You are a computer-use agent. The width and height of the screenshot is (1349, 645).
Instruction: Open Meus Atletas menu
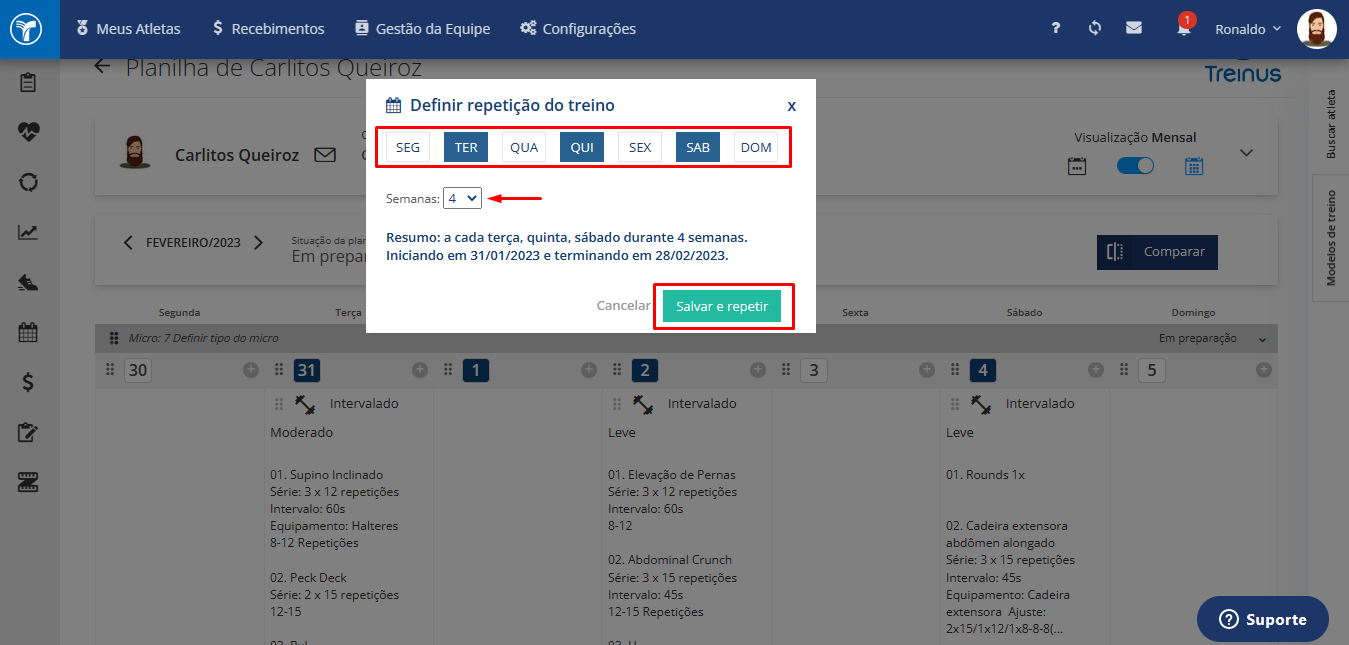128,29
